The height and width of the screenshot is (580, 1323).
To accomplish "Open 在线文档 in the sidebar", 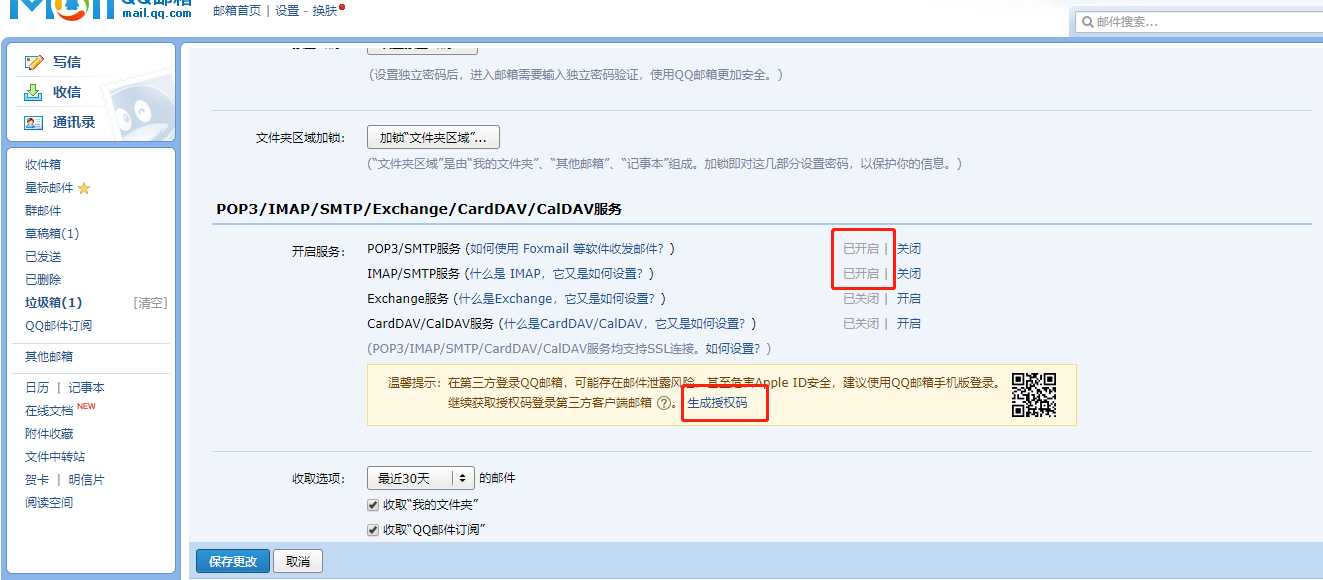I will coord(49,411).
